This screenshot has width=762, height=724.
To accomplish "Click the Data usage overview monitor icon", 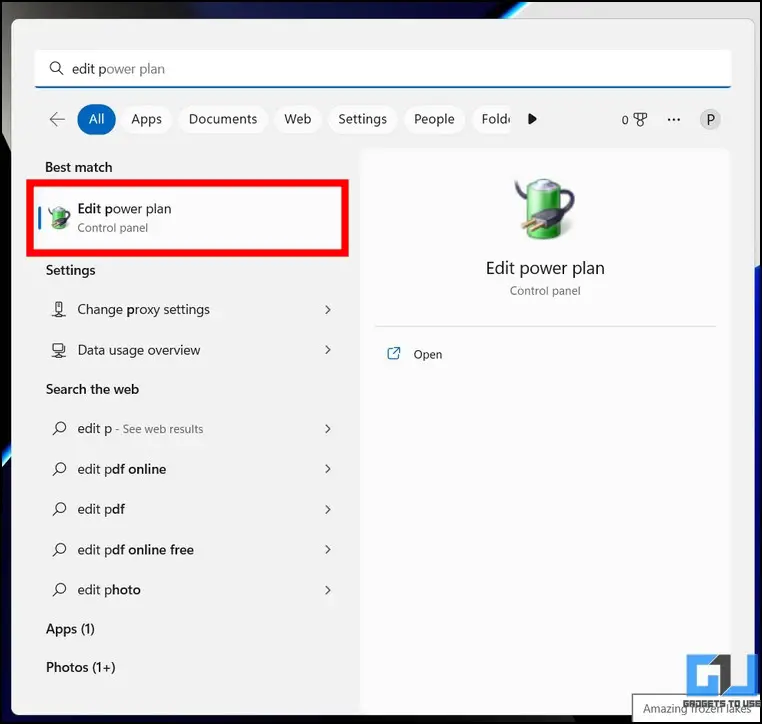I will (x=59, y=350).
